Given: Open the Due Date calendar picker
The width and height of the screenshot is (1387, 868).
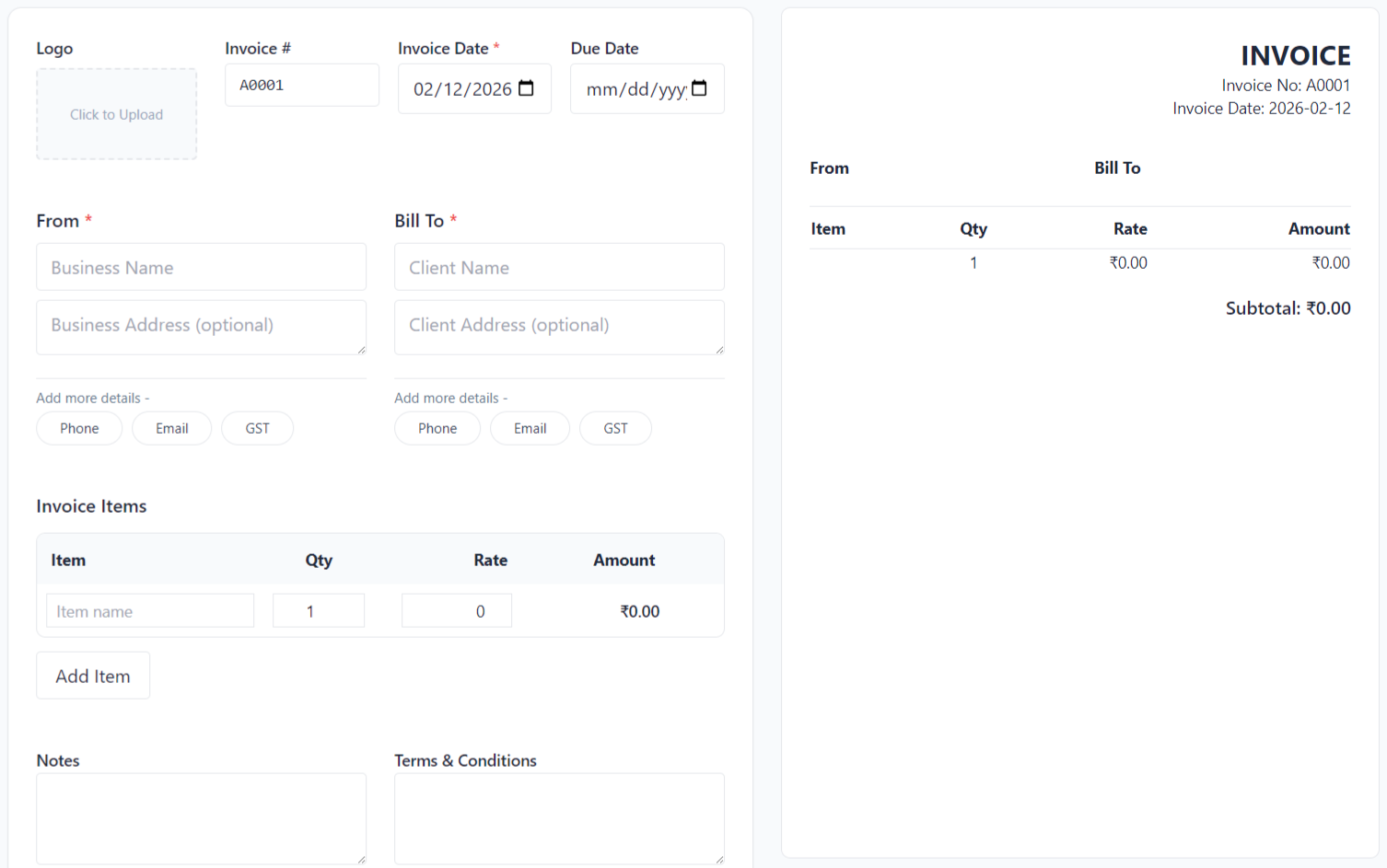Looking at the screenshot, I should point(699,88).
